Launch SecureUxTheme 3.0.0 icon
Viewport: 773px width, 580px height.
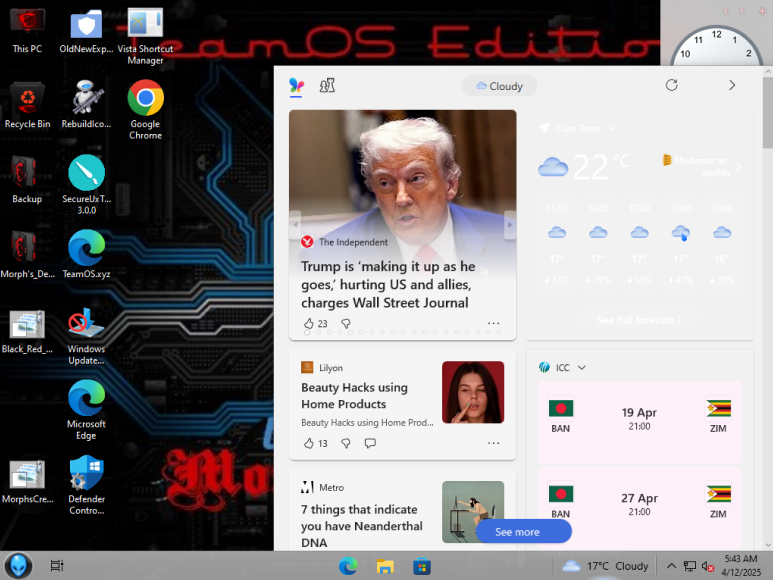(x=86, y=185)
